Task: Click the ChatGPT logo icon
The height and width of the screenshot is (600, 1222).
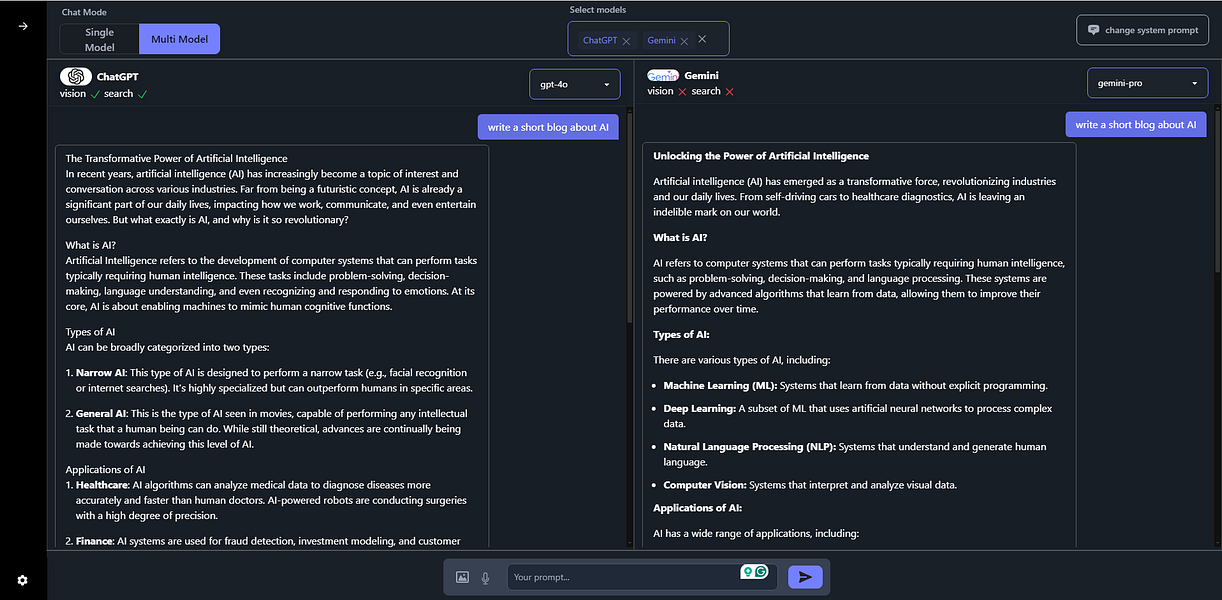Action: point(75,76)
